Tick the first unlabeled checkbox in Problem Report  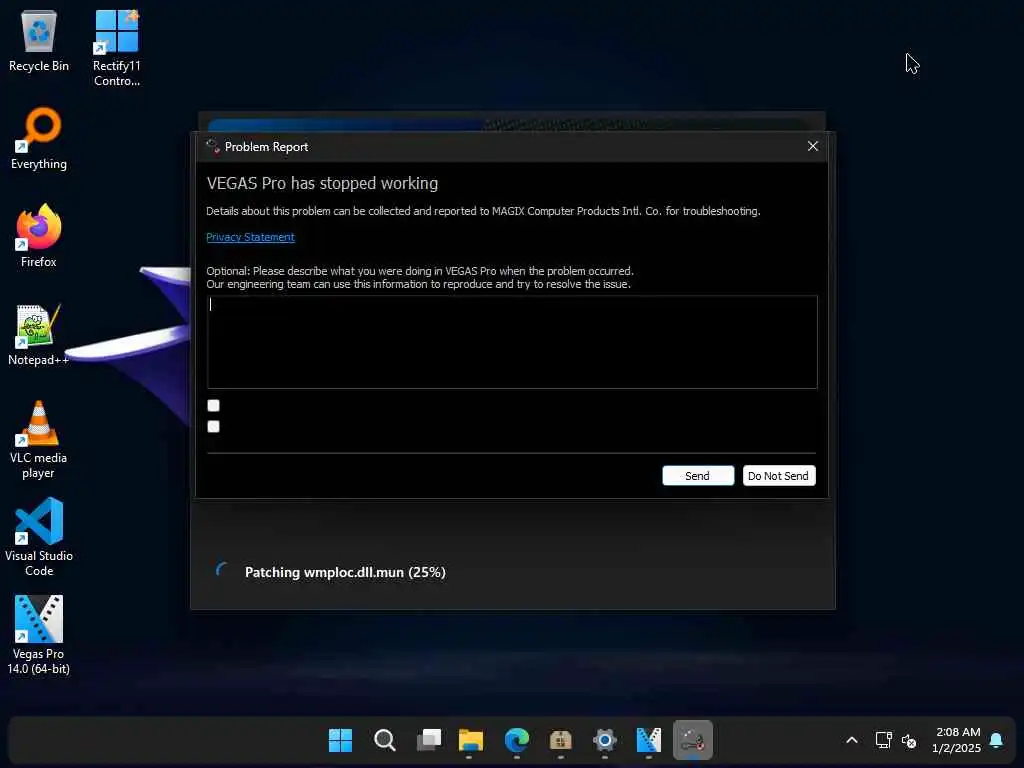click(x=214, y=406)
